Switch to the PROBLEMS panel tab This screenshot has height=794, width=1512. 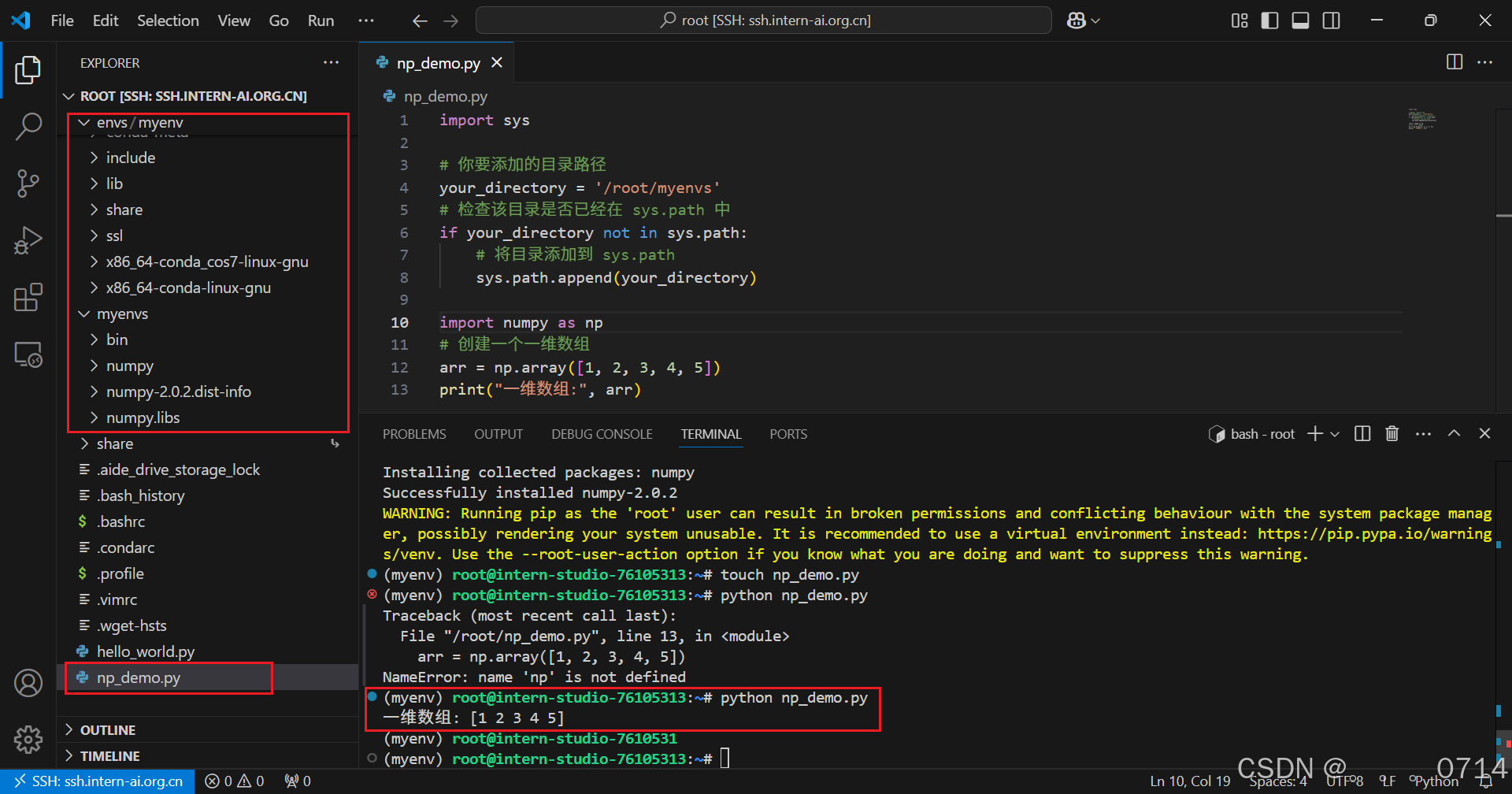click(414, 434)
